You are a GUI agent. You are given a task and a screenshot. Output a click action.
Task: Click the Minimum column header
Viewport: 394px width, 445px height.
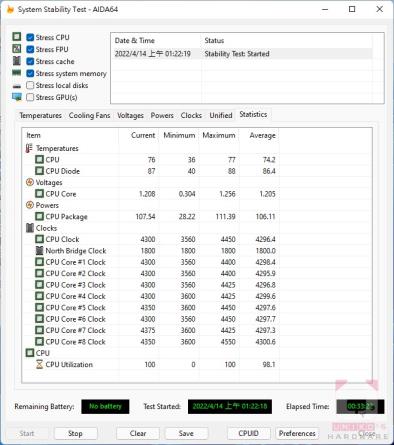click(179, 135)
